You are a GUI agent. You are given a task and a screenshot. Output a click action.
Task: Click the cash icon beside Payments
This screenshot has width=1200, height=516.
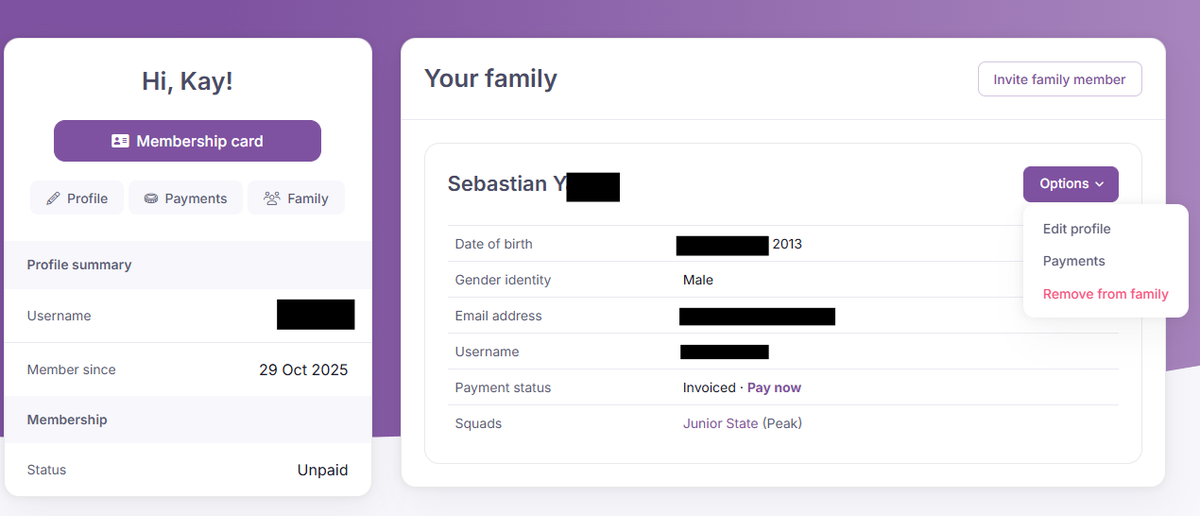(x=151, y=198)
